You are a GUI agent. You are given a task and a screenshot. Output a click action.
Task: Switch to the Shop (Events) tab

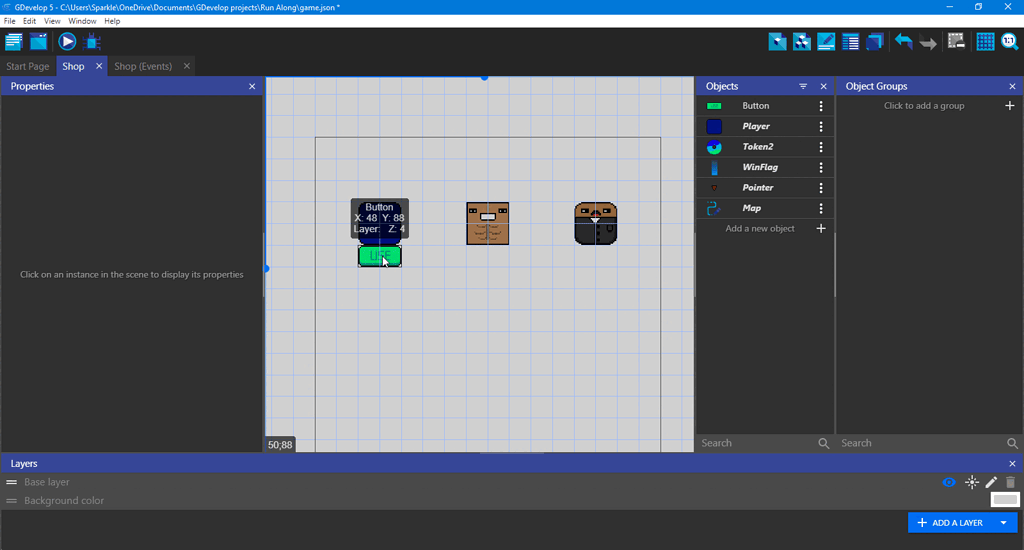coord(143,66)
